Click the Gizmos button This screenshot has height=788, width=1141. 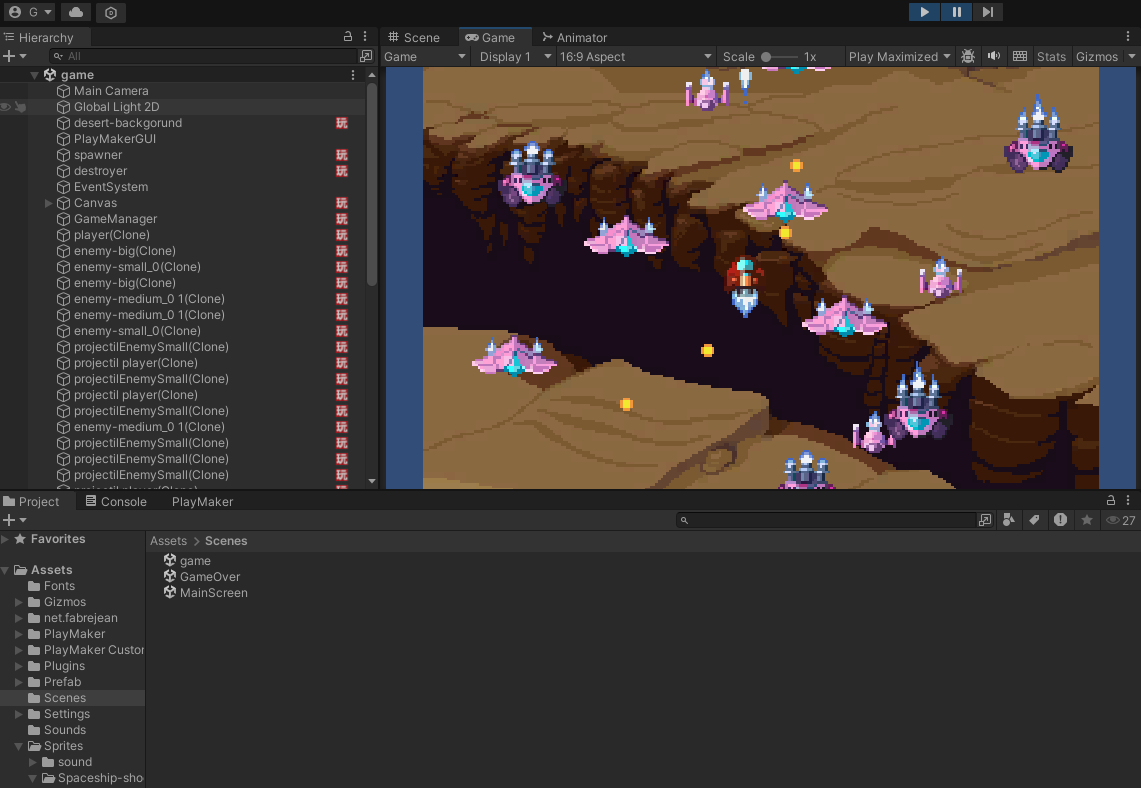(x=1096, y=57)
